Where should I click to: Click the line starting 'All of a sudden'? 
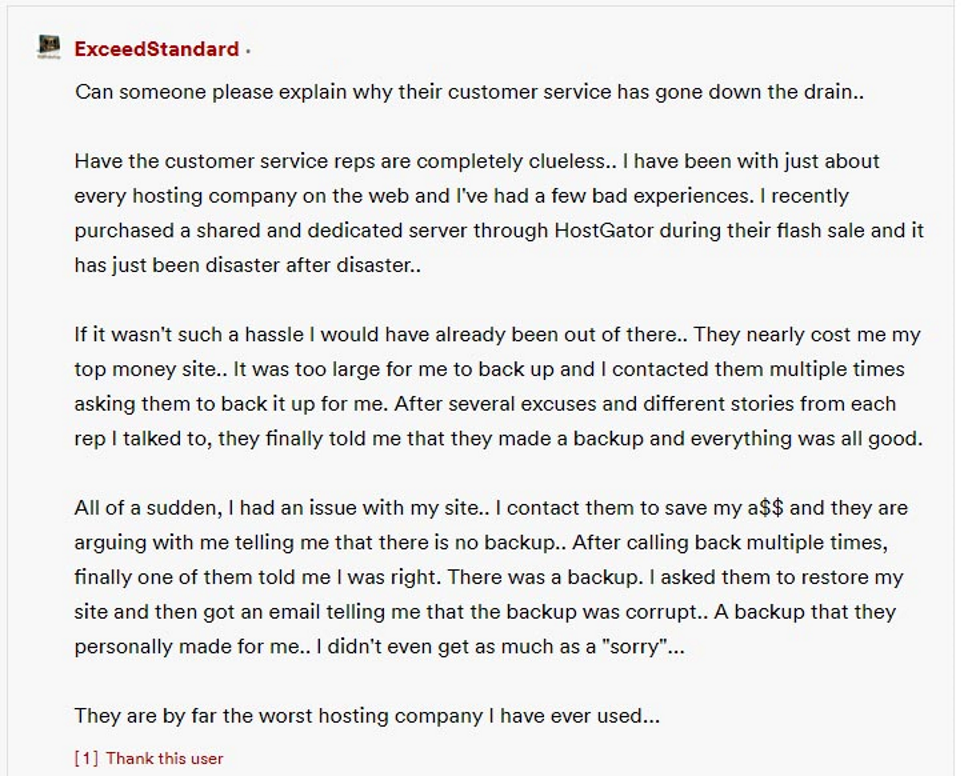coord(491,508)
